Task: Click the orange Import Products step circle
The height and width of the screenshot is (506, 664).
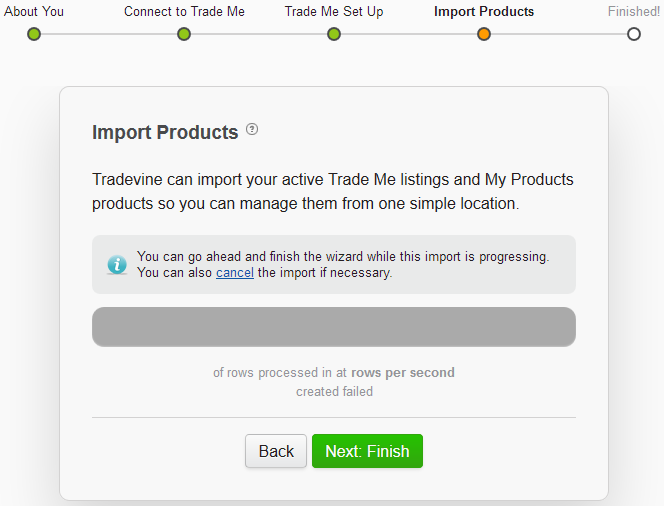Action: 484,34
